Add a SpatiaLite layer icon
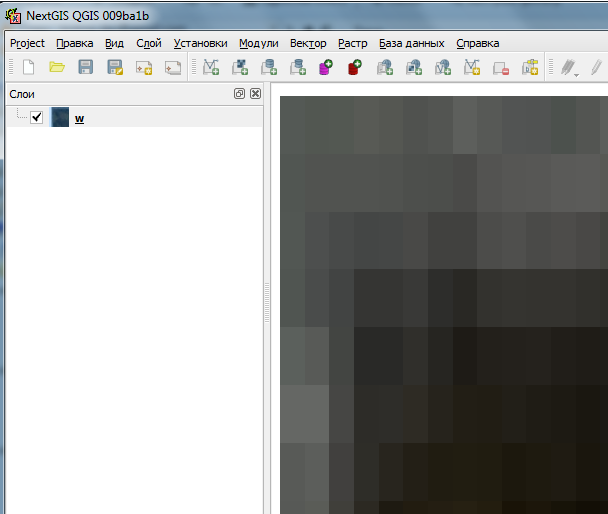The width and height of the screenshot is (608, 514). (298, 67)
